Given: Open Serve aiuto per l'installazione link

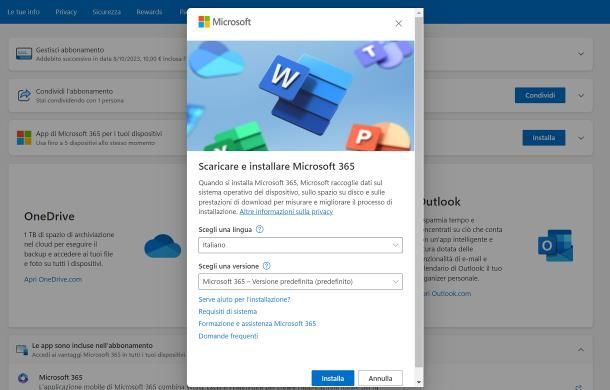Looking at the screenshot, I should pyautogui.click(x=244, y=299).
